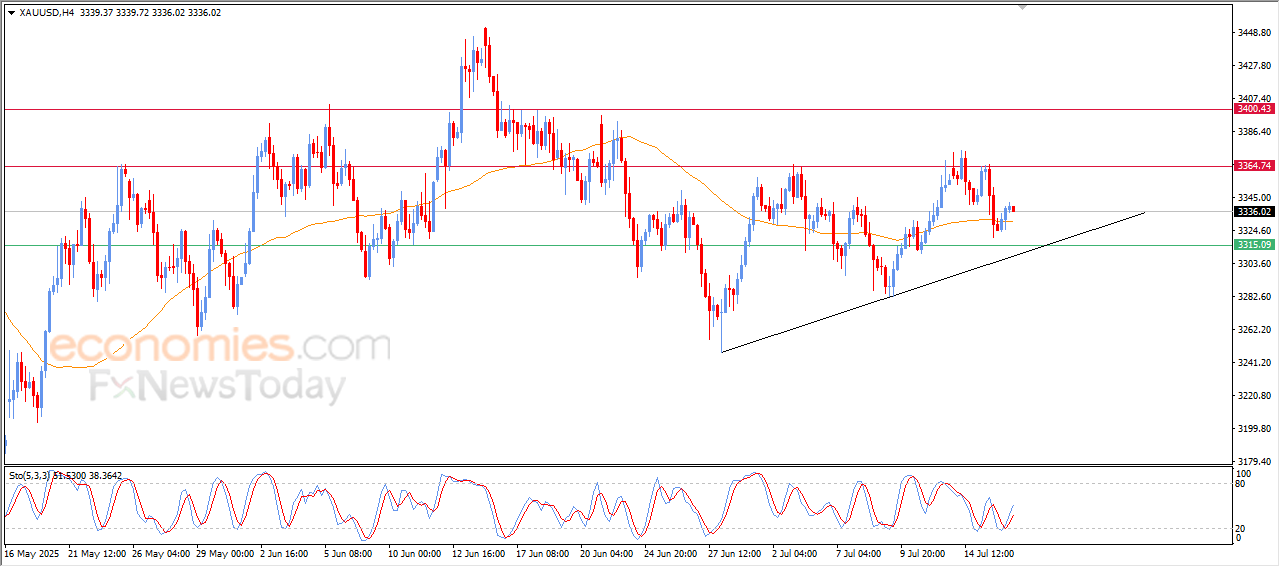Click the gray chart shift triangle marker
This screenshot has height=567, width=1280.
(x=1022, y=7)
